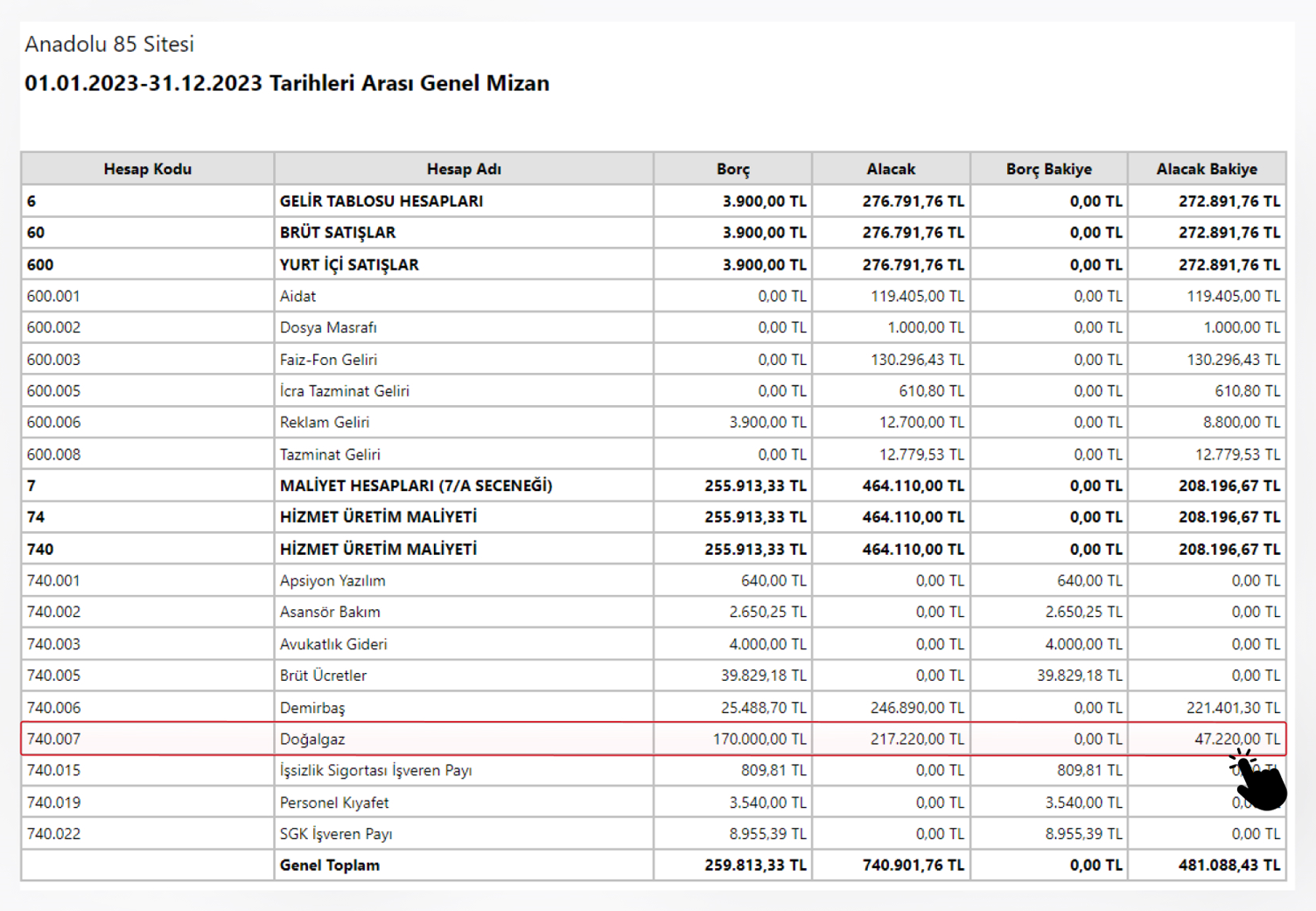Click Faiz-Fon Geliri alacak 130.296,43 TL

pyautogui.click(x=917, y=360)
